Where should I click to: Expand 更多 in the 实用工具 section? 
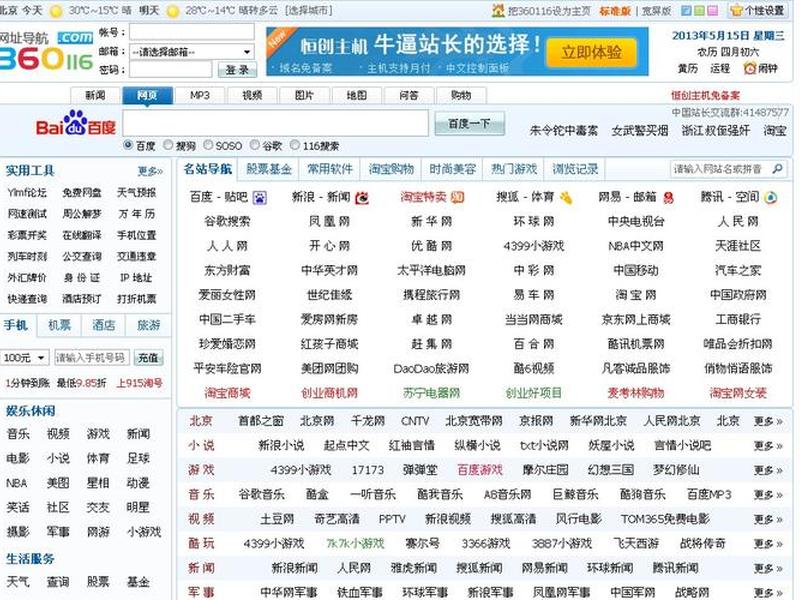pos(150,171)
